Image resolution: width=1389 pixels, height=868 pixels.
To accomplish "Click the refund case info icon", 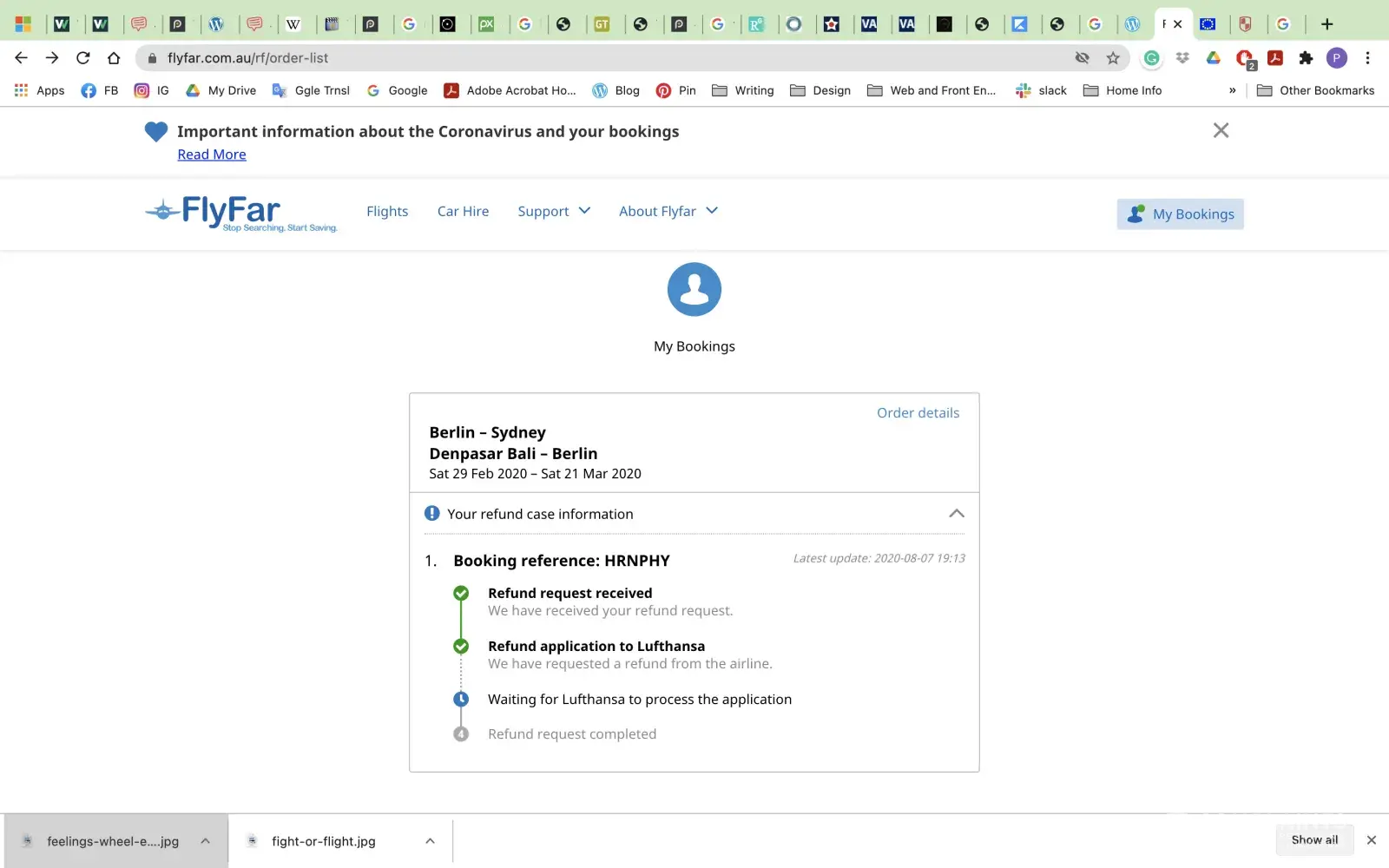I will click(431, 514).
